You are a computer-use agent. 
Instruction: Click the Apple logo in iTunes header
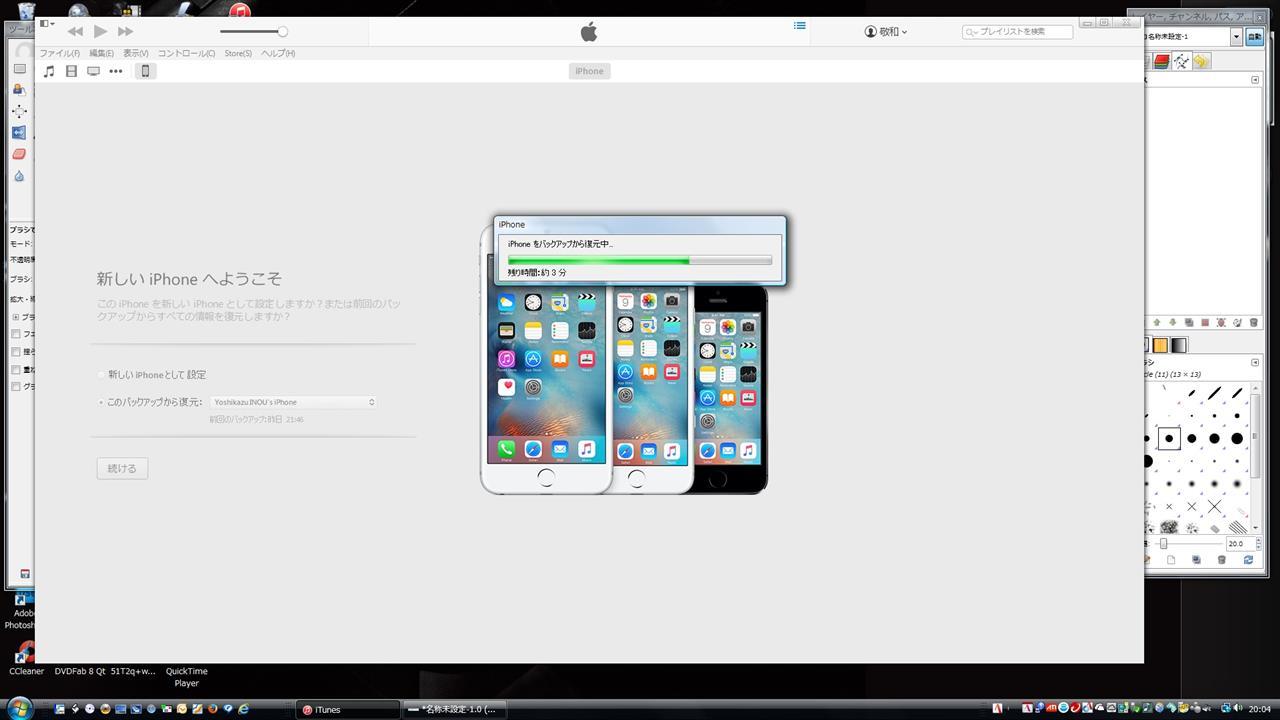[589, 32]
